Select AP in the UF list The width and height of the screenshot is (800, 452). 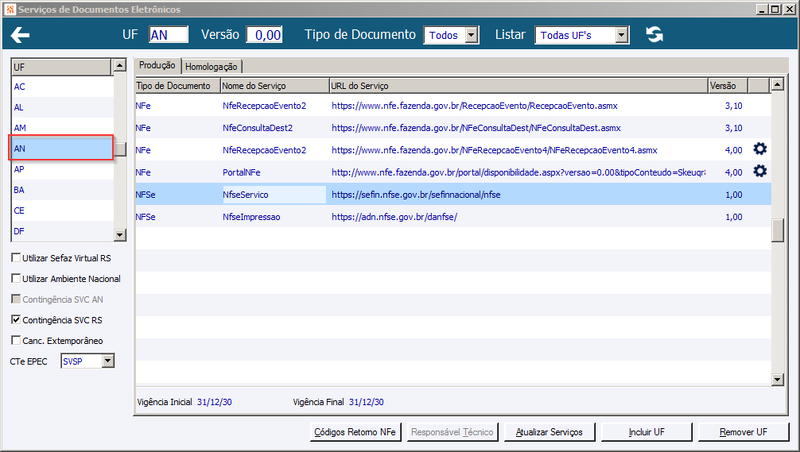click(x=62, y=169)
